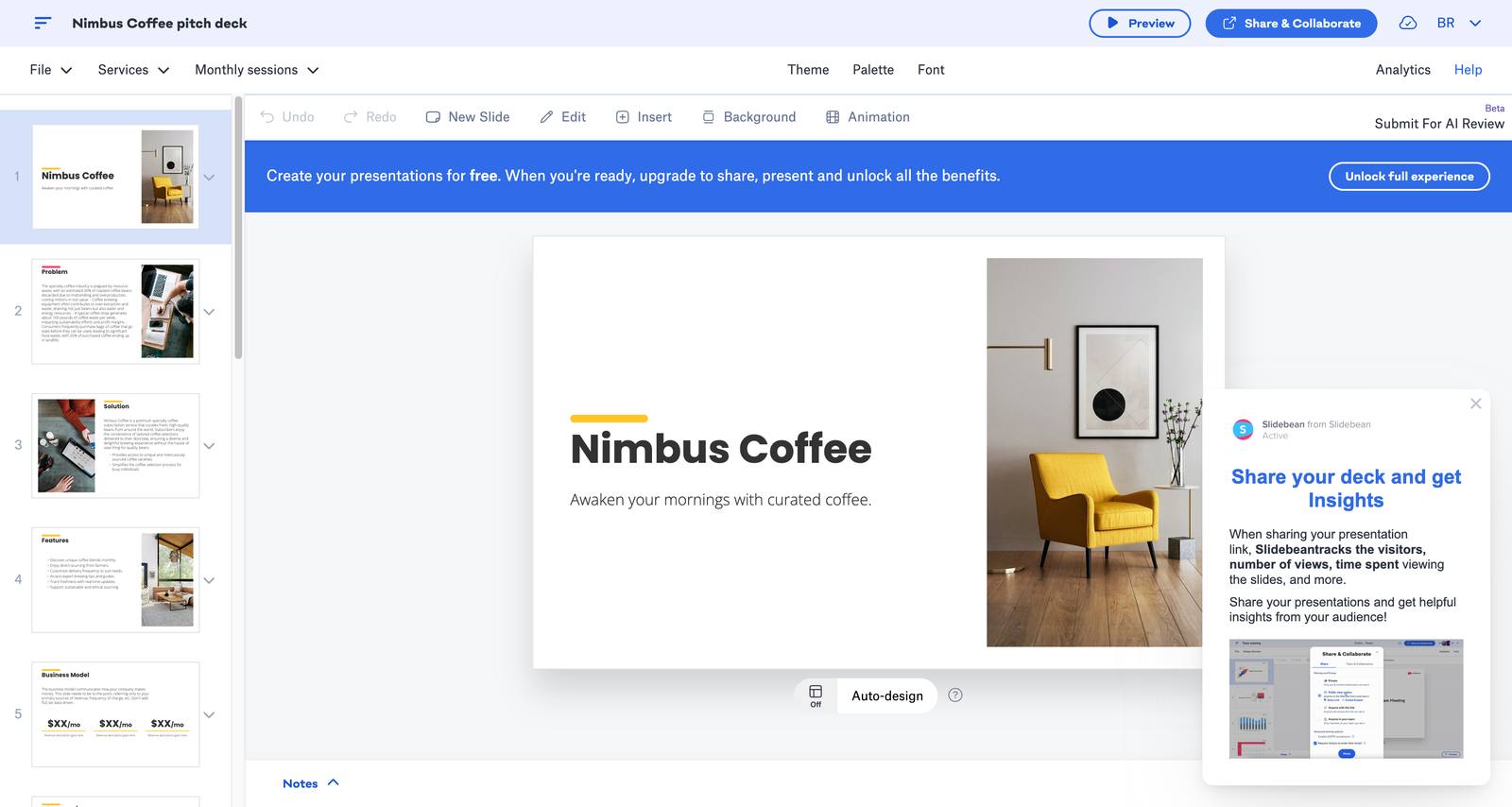The image size is (1512, 807).
Task: Click the Nimbus Coffee pitch deck title
Action: point(160,23)
